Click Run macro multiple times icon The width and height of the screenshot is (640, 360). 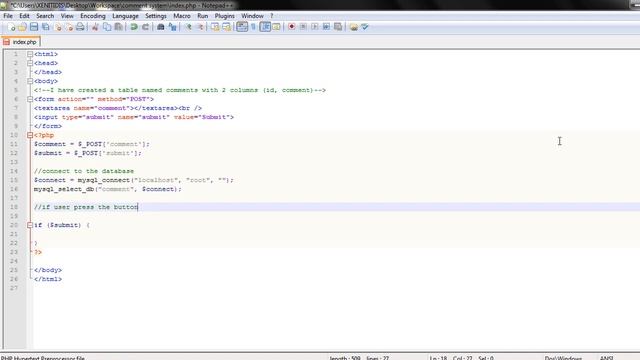(x=326, y=27)
